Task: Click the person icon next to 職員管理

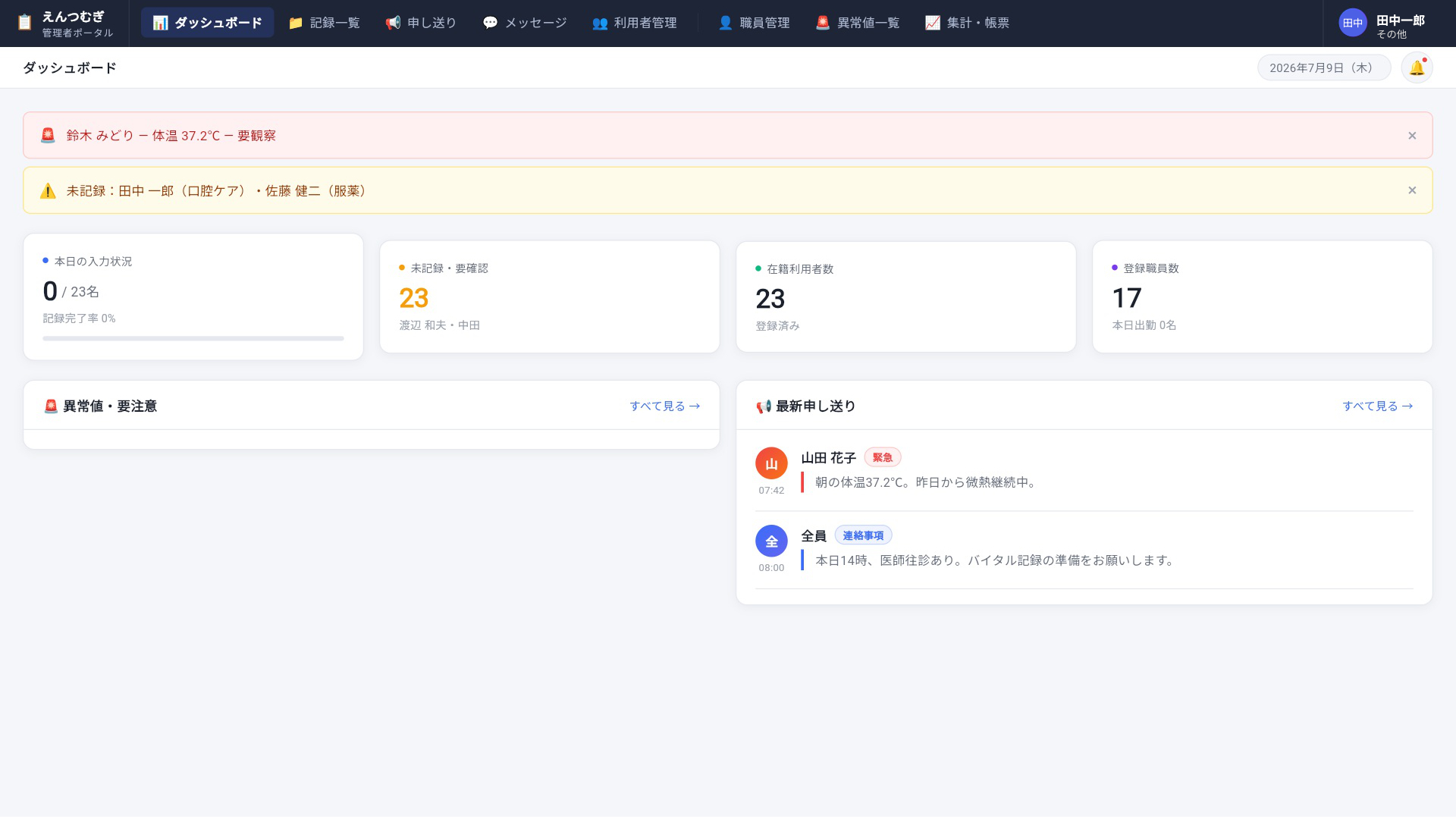Action: pyautogui.click(x=726, y=23)
